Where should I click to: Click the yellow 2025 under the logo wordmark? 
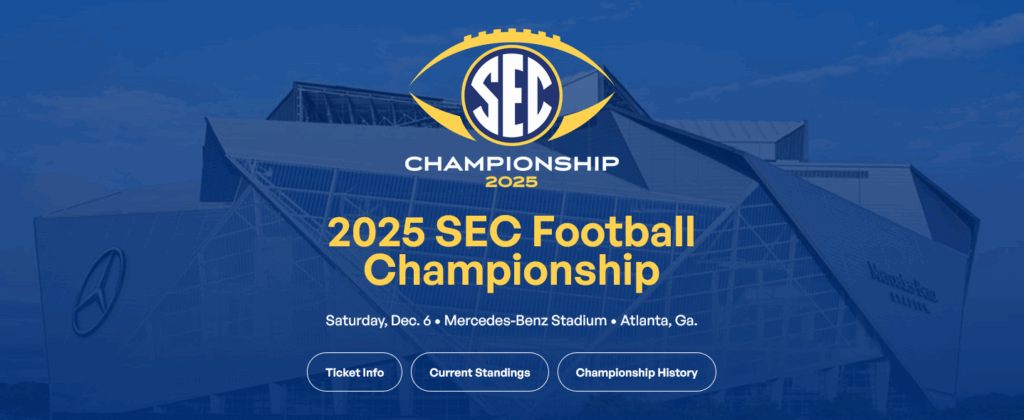click(x=511, y=182)
